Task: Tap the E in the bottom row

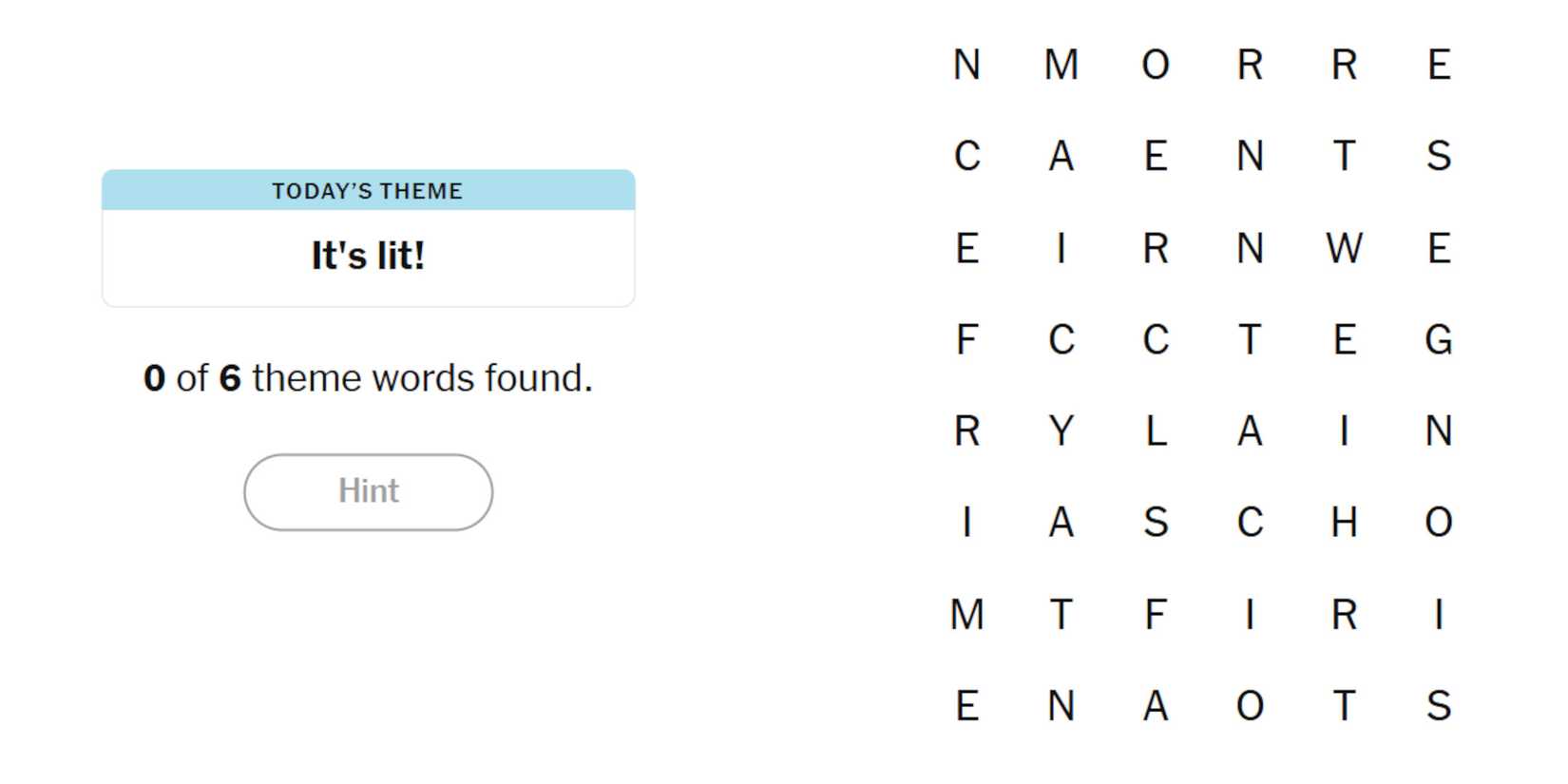Action: click(966, 706)
